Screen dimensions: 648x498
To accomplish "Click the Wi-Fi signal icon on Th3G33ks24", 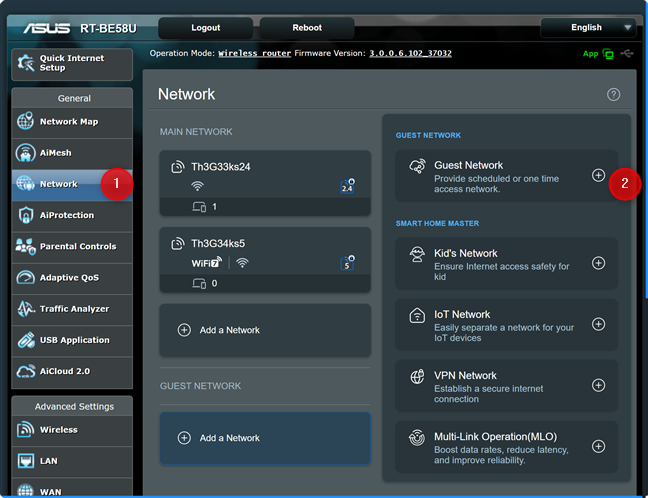I will coord(198,186).
